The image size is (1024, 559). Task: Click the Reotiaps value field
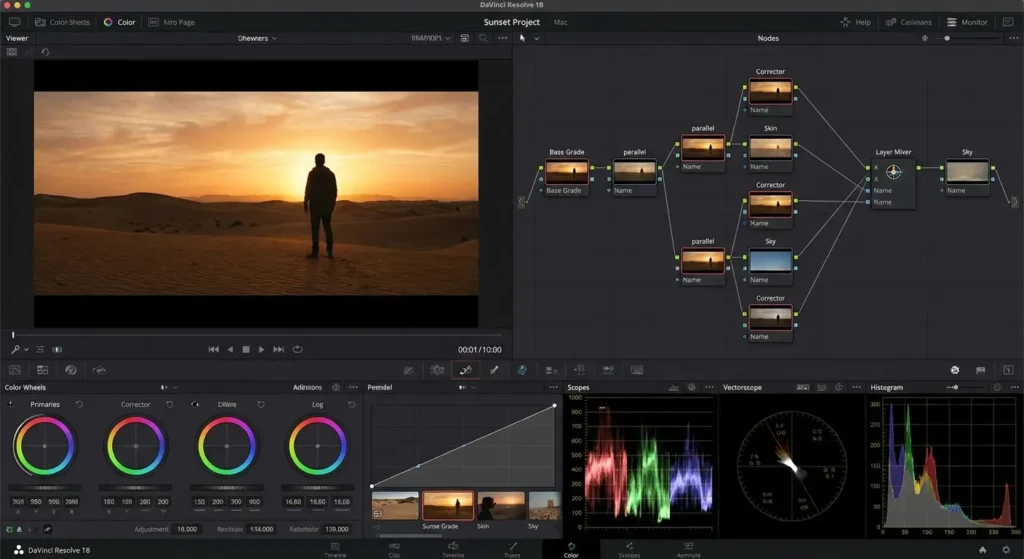pos(261,529)
